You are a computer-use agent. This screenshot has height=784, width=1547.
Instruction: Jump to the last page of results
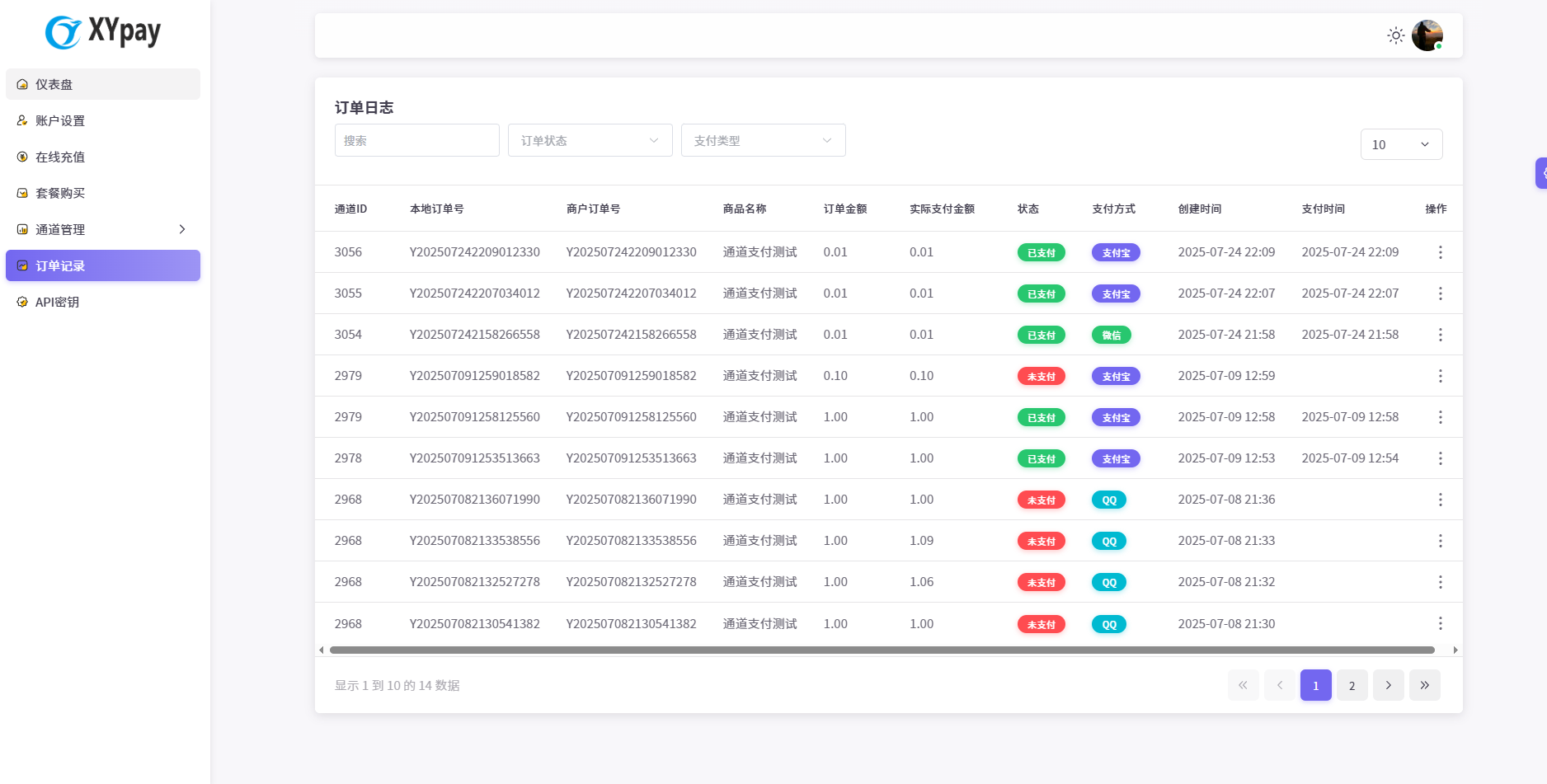tap(1424, 685)
